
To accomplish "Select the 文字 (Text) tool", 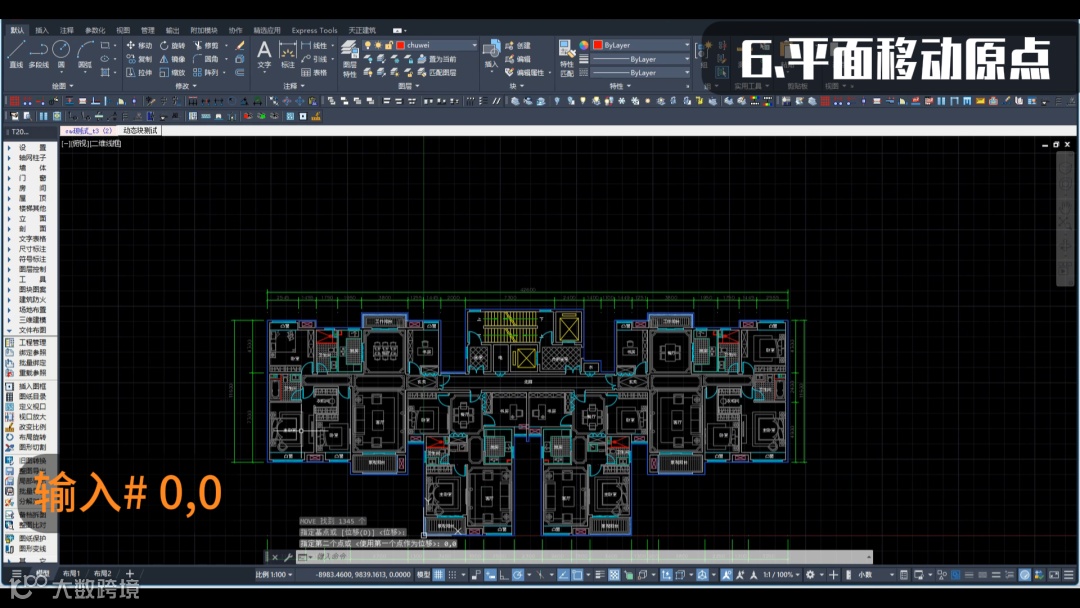I will tap(264, 54).
